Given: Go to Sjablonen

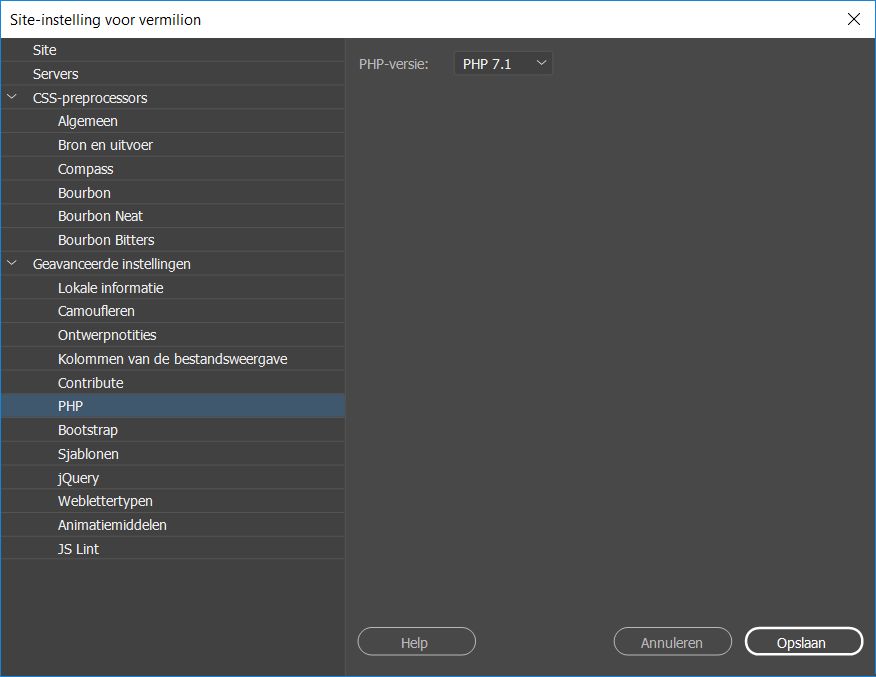Looking at the screenshot, I should 173,454.
